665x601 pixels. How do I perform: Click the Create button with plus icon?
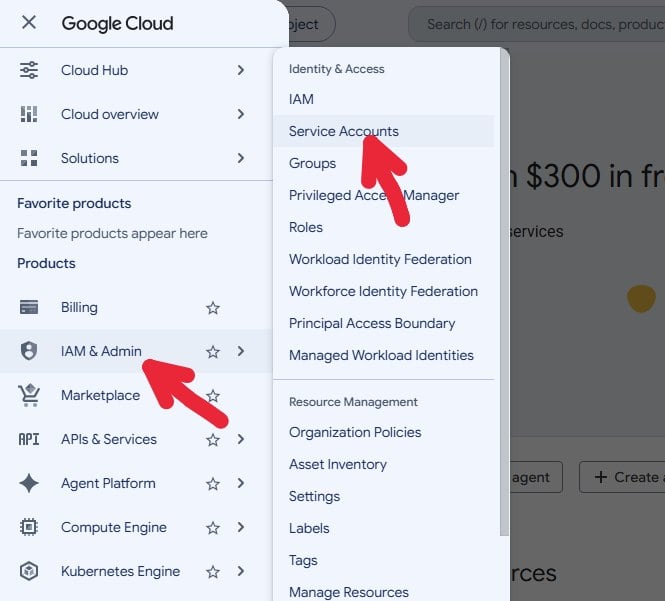(622, 477)
